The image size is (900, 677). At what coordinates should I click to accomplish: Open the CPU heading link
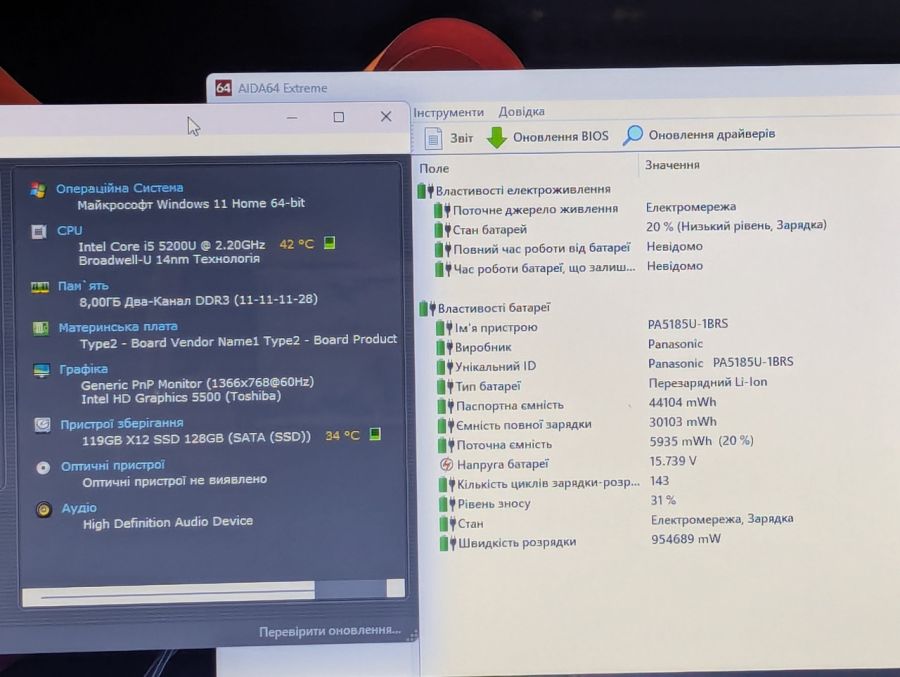pos(69,230)
